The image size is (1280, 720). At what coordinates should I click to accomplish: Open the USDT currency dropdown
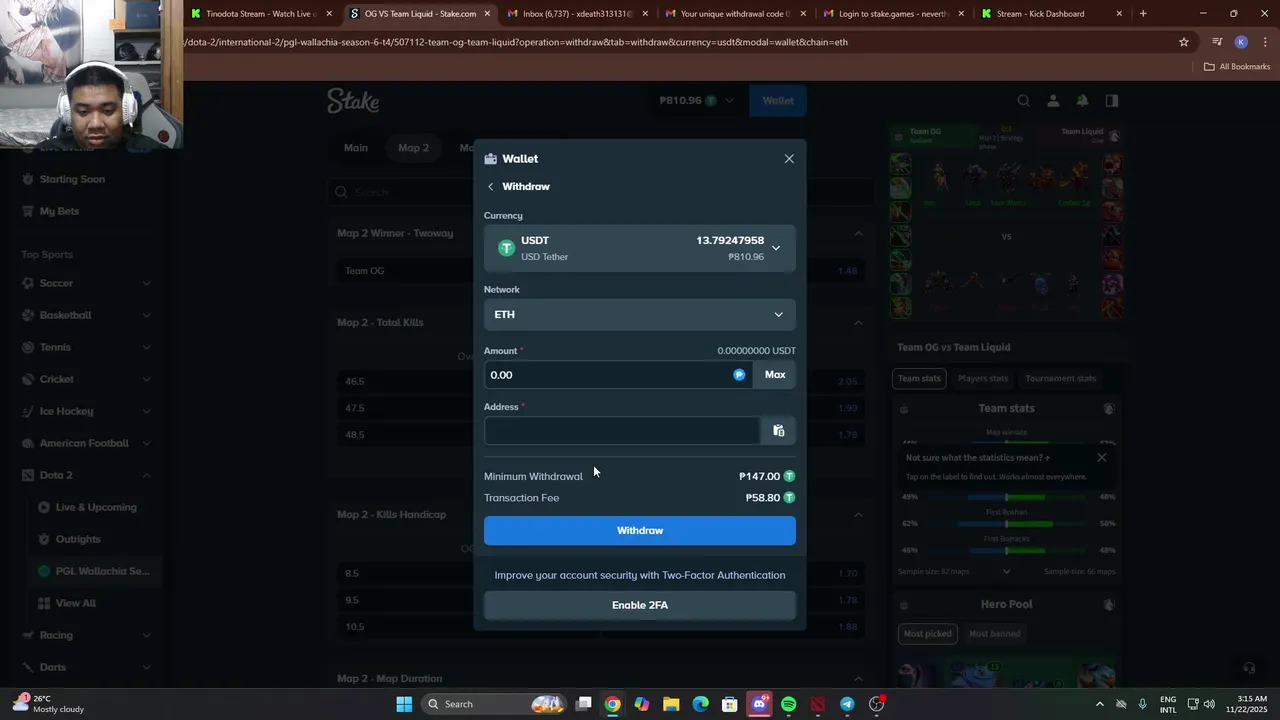[640, 248]
